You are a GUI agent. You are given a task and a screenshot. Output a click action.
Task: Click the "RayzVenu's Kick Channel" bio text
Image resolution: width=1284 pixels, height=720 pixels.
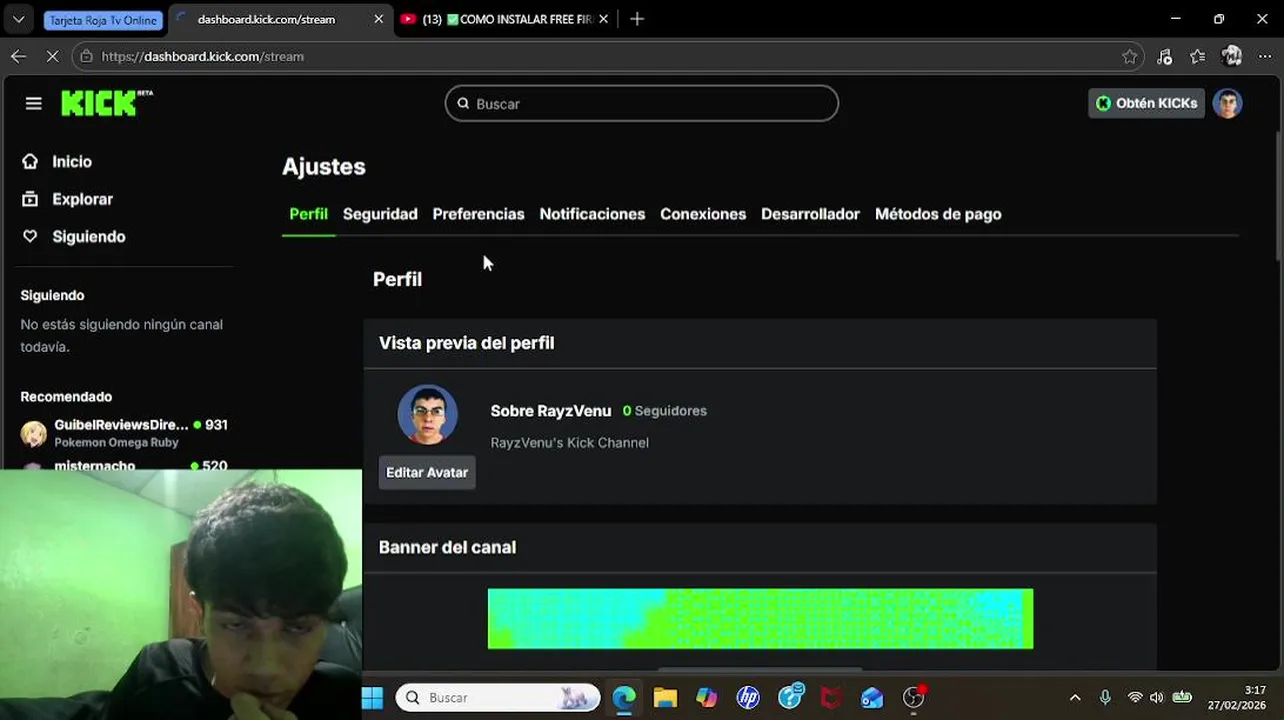pos(569,442)
